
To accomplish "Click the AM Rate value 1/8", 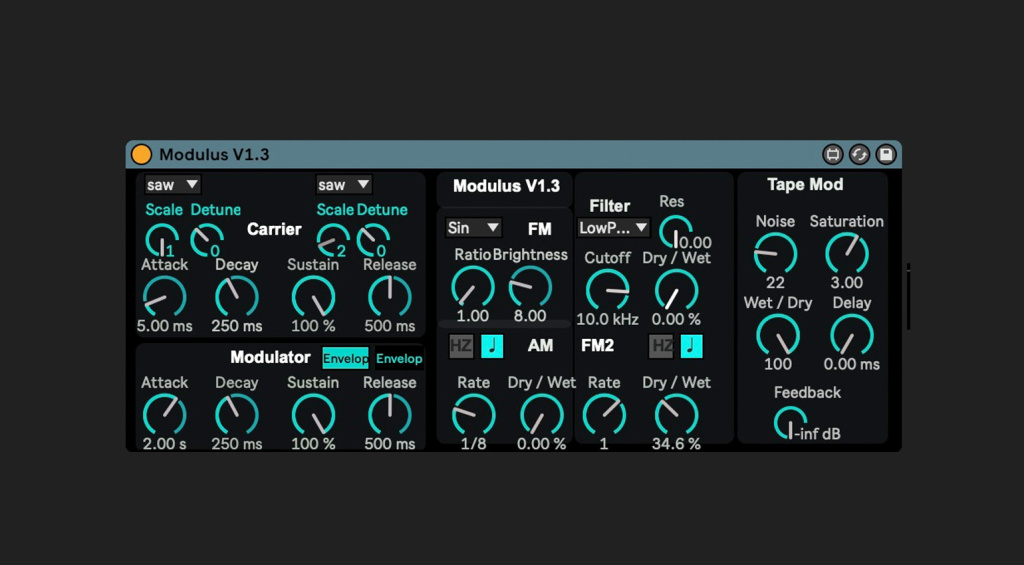I will [473, 444].
